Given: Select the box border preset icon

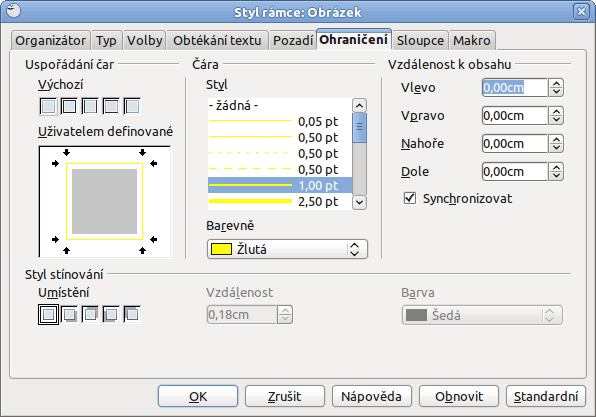Looking at the screenshot, I should pyautogui.click(x=69, y=106).
